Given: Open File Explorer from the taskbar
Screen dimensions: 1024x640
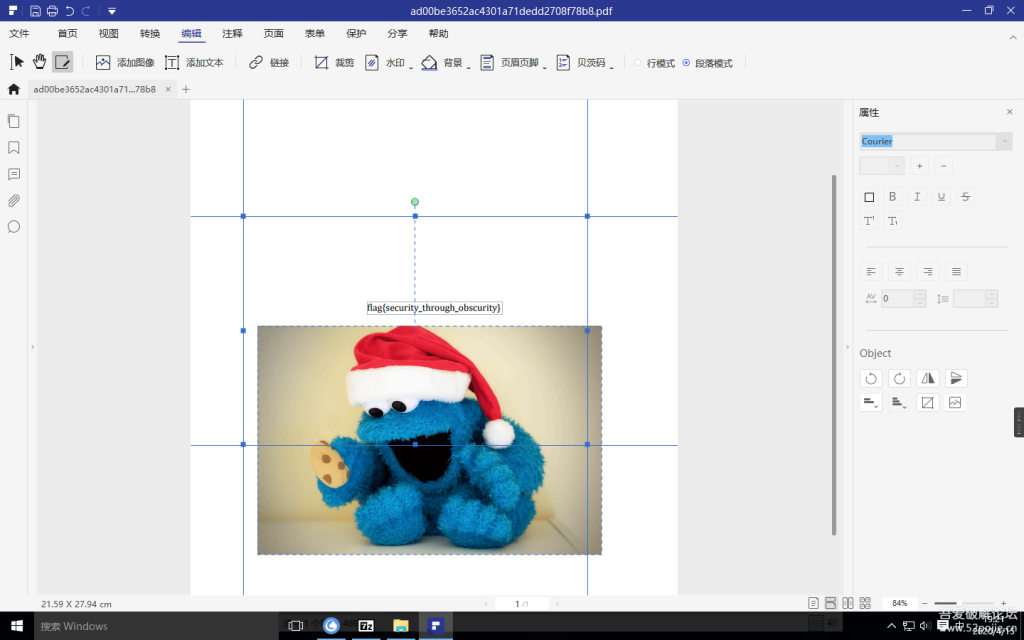Looking at the screenshot, I should [400, 626].
